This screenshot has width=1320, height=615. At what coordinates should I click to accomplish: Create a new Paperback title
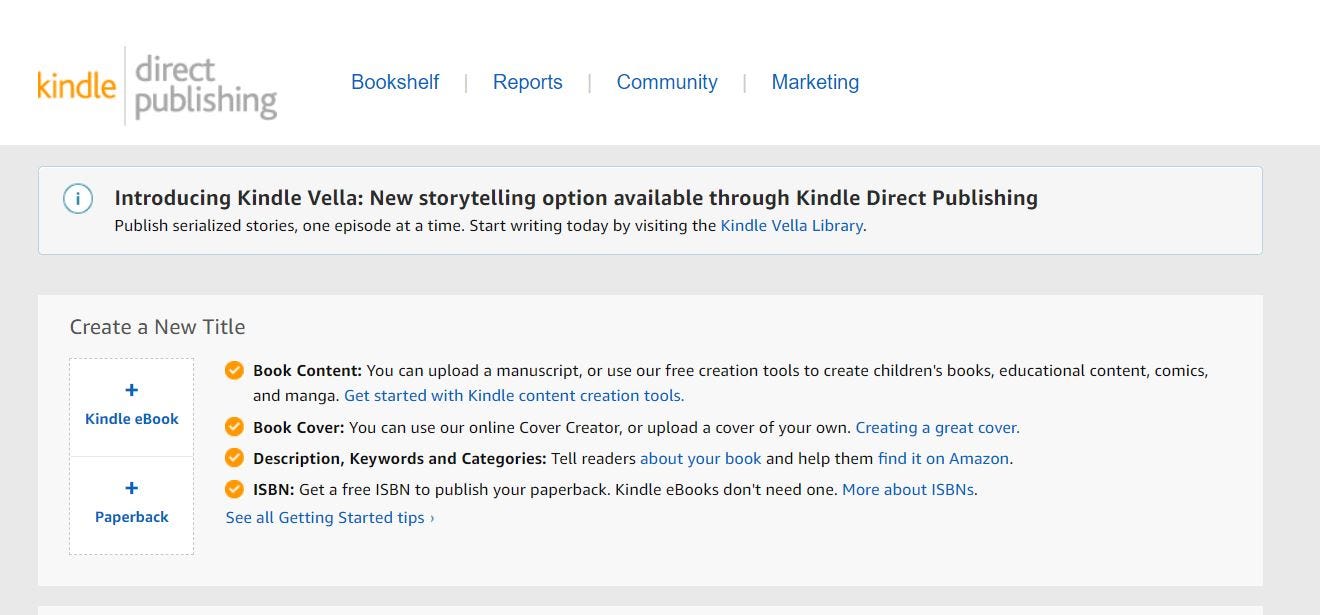click(132, 506)
